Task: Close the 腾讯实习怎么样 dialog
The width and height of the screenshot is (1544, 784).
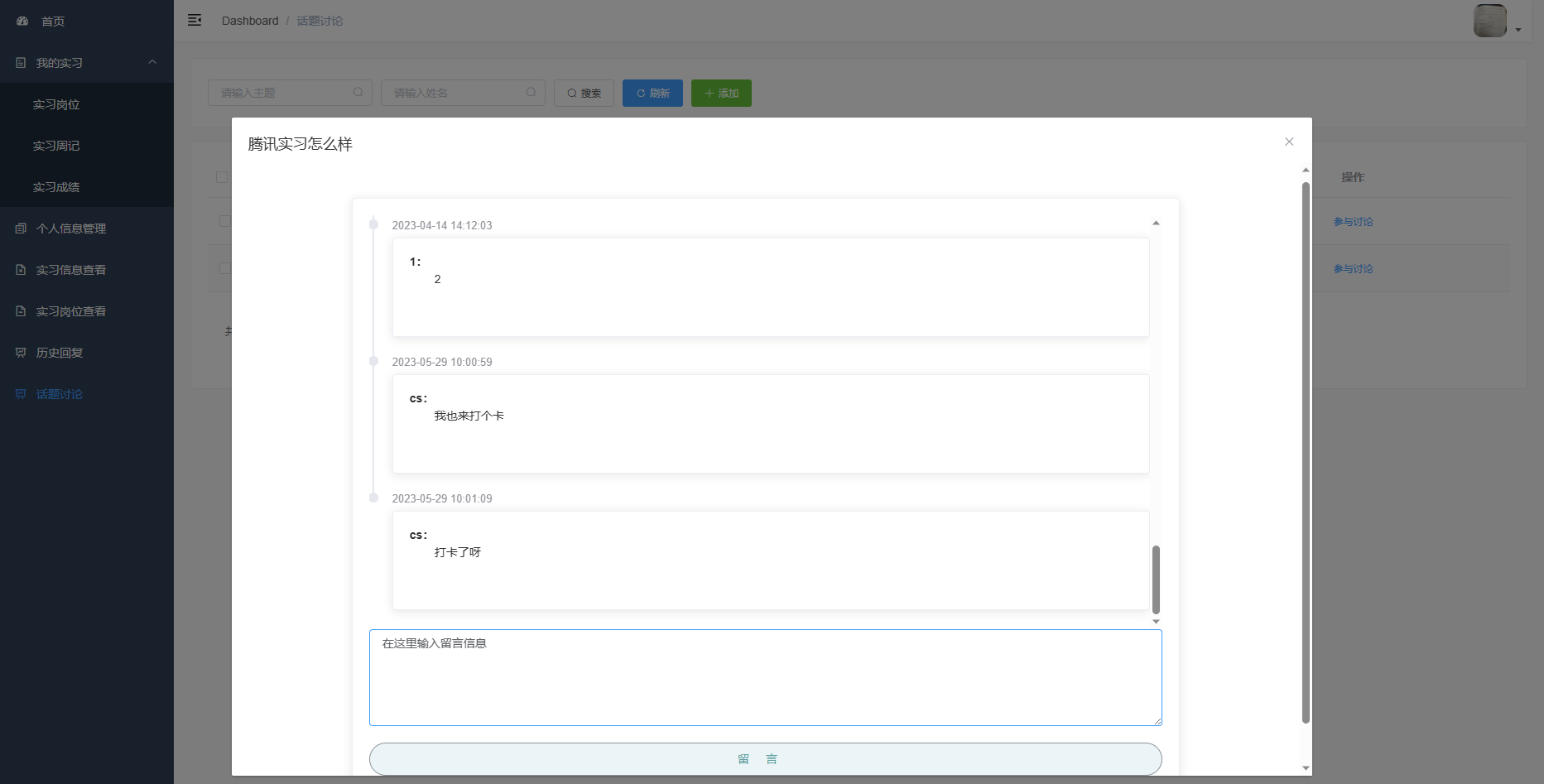Action: point(1289,142)
